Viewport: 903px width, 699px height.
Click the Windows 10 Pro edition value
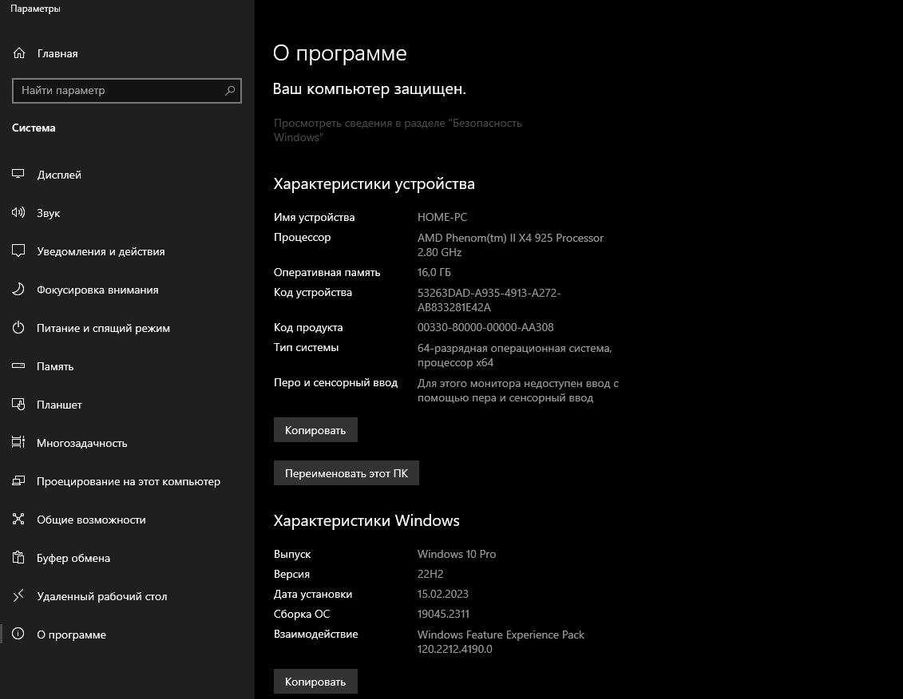pos(457,554)
